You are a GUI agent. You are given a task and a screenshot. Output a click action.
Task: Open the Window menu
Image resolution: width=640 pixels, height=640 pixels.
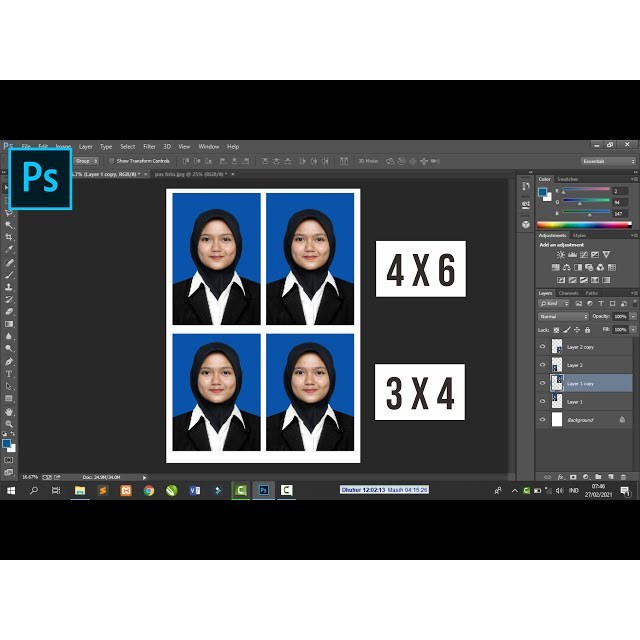(209, 147)
